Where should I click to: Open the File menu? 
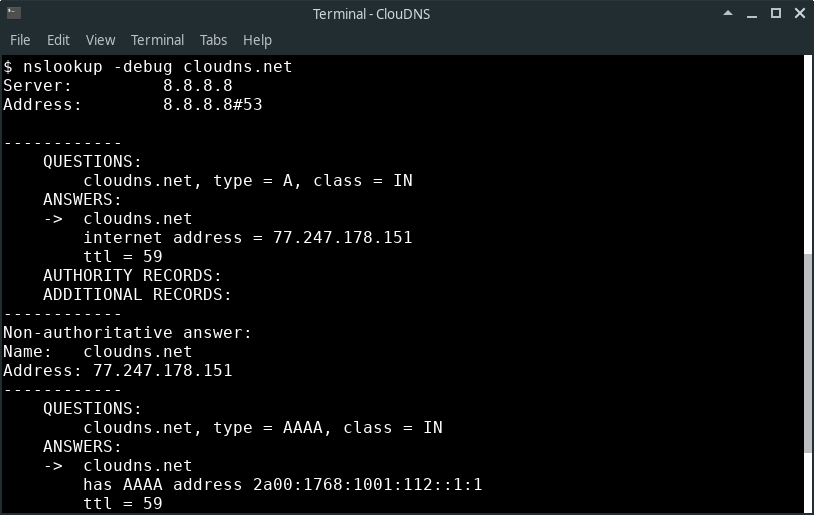[20, 40]
